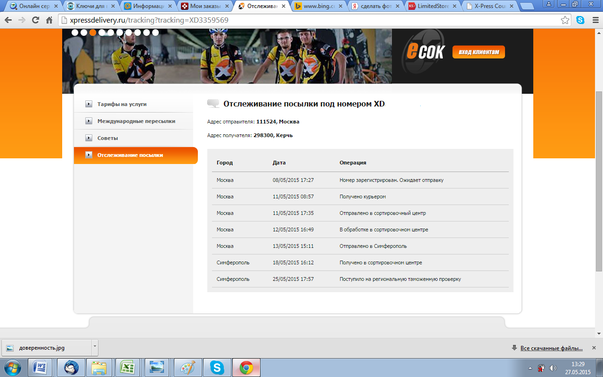Open the Все скачанные файлы link
Viewport: 603px width, 377px height.
coord(551,348)
